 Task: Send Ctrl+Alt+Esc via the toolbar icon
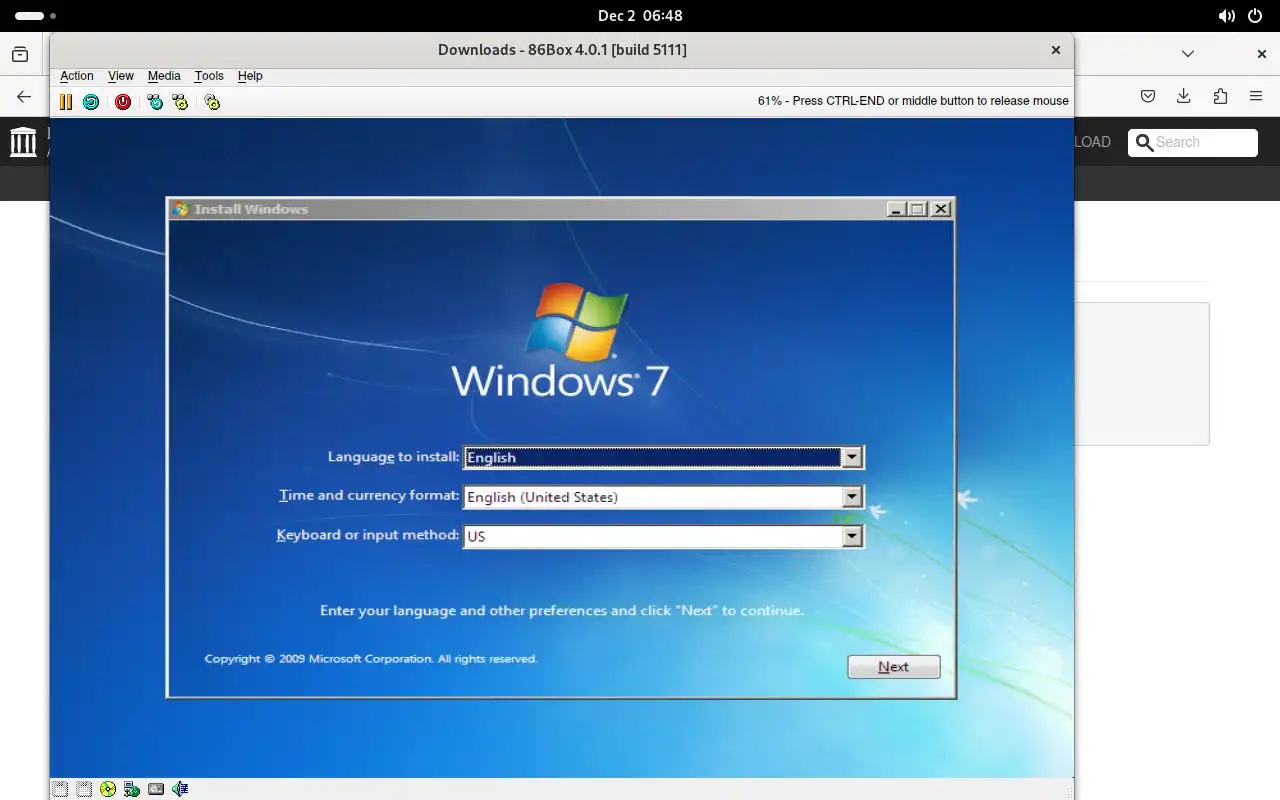point(180,101)
